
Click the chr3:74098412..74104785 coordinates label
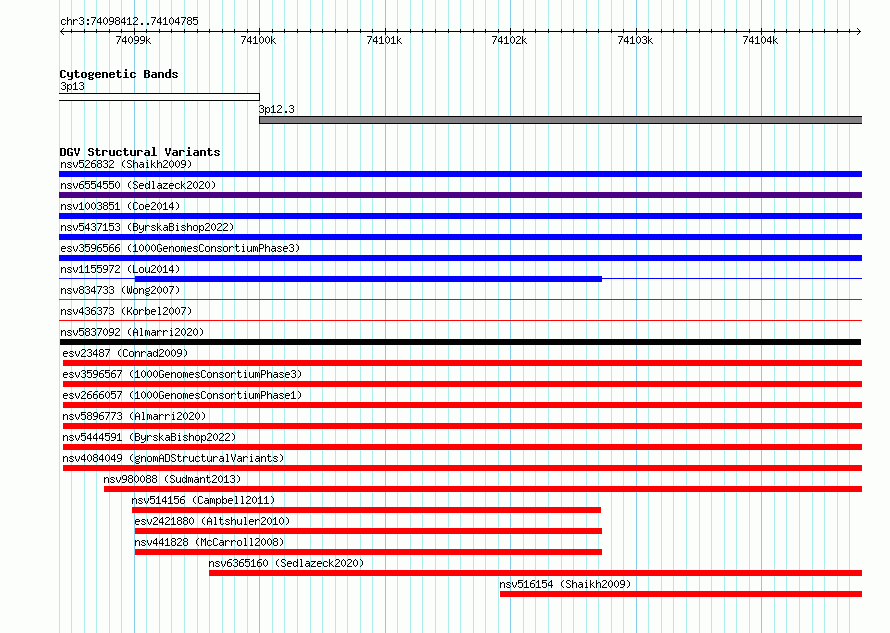point(129,21)
